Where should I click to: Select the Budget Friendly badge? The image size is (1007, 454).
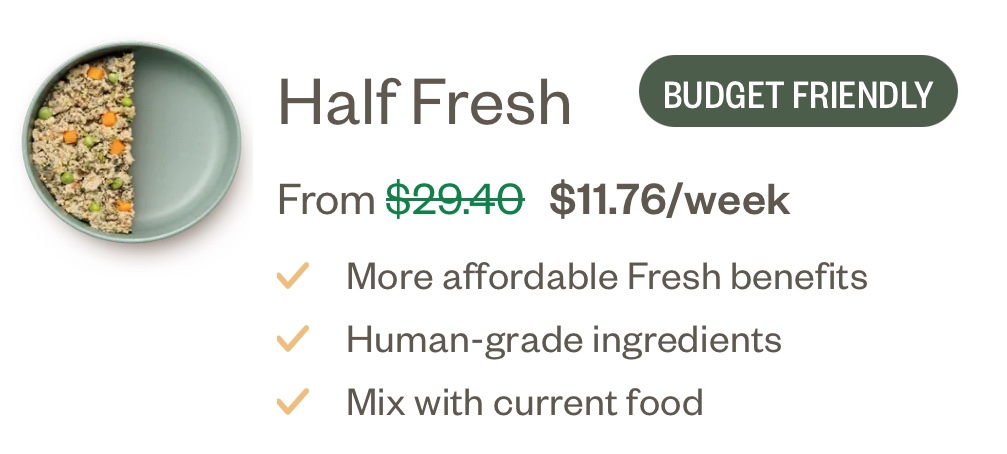click(x=797, y=92)
